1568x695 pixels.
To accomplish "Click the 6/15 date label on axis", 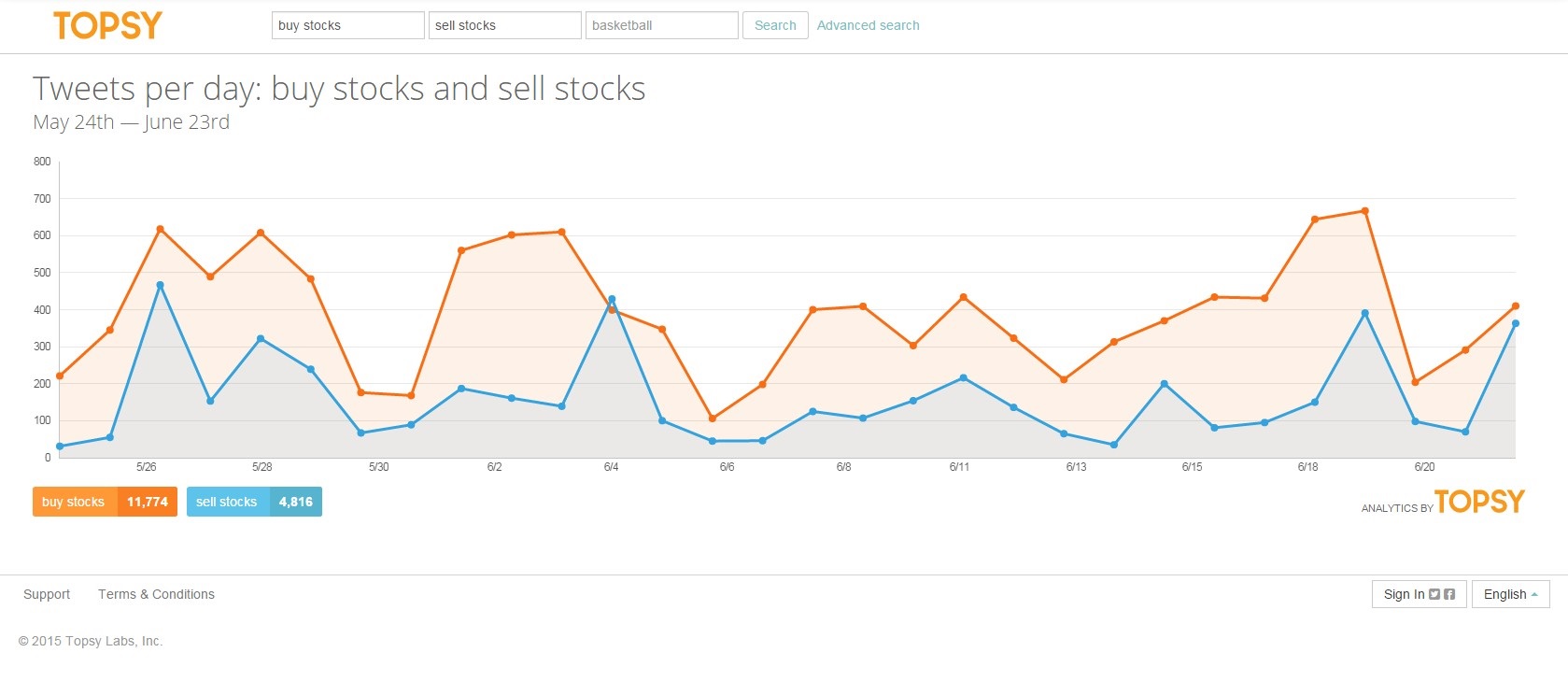I will (x=1192, y=467).
